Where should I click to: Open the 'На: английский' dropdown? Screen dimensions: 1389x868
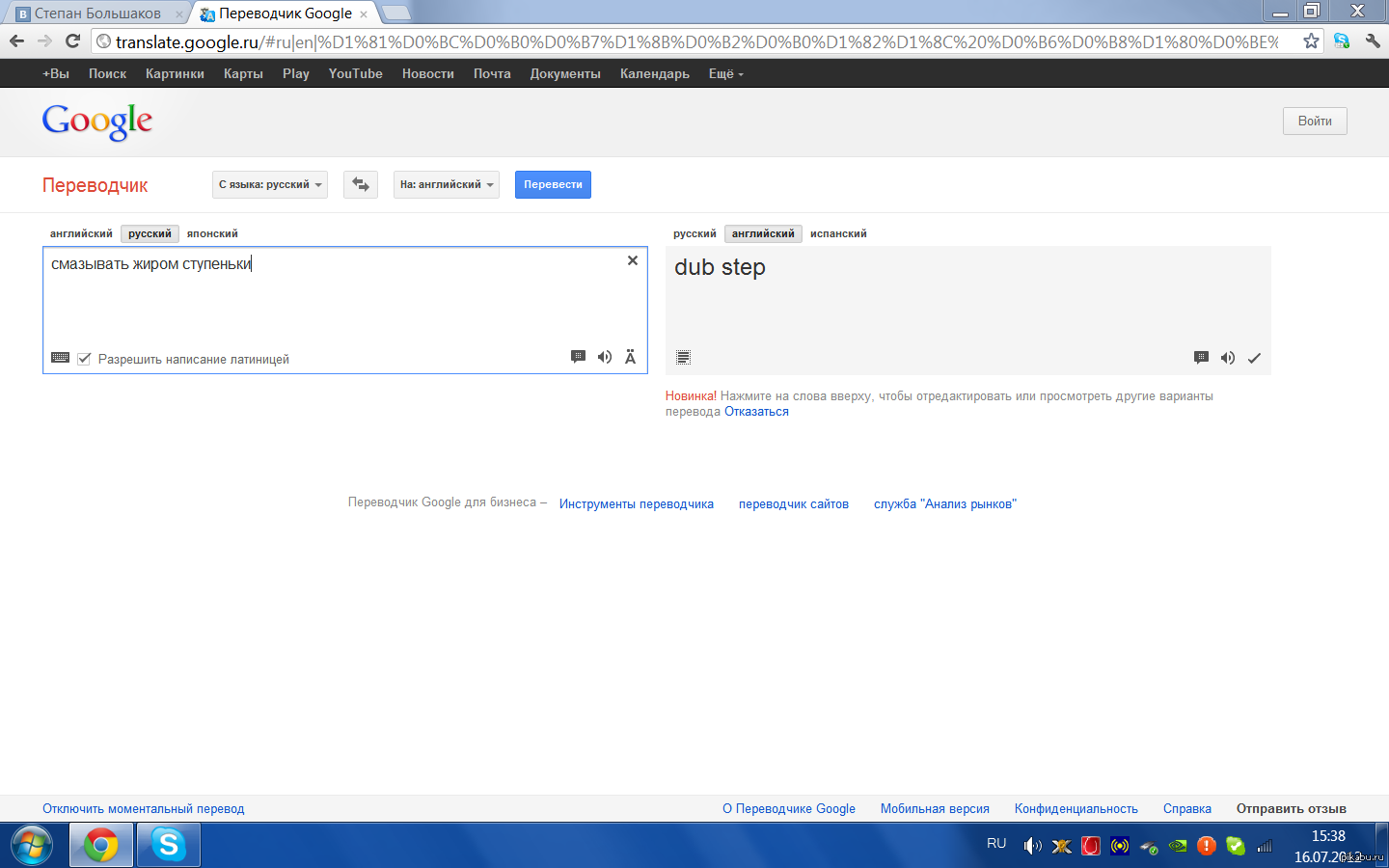447,184
